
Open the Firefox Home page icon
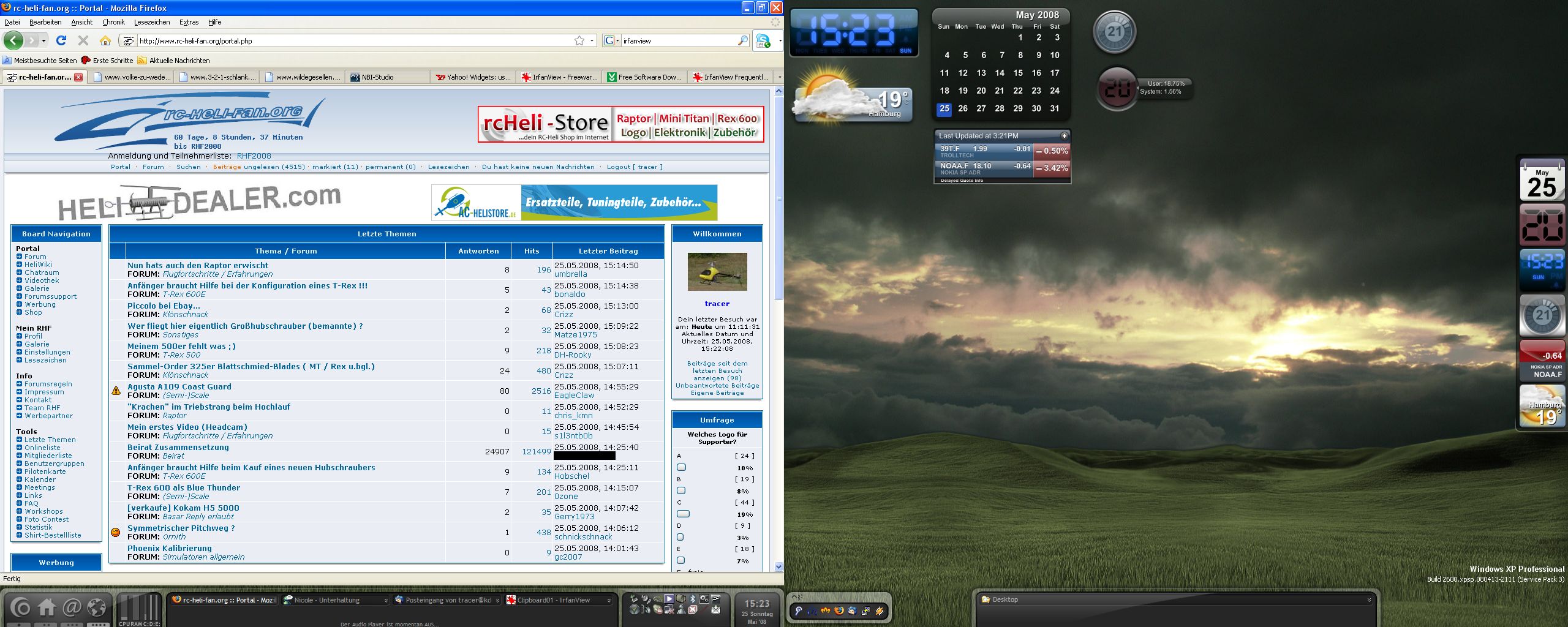point(105,40)
